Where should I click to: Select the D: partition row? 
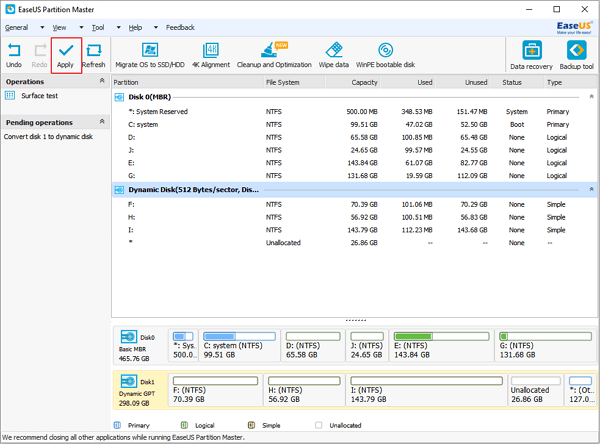pos(354,137)
